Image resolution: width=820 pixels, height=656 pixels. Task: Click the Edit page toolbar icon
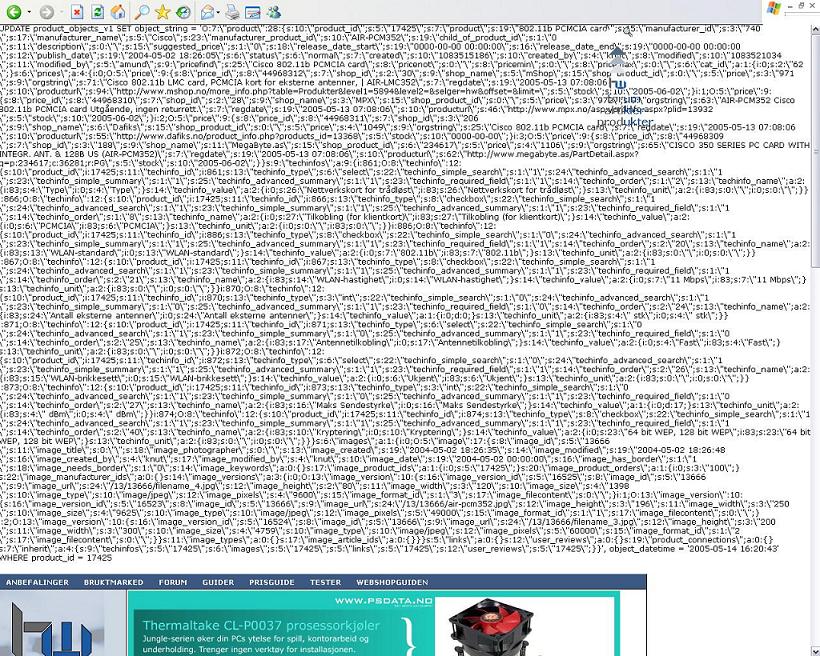[x=253, y=12]
